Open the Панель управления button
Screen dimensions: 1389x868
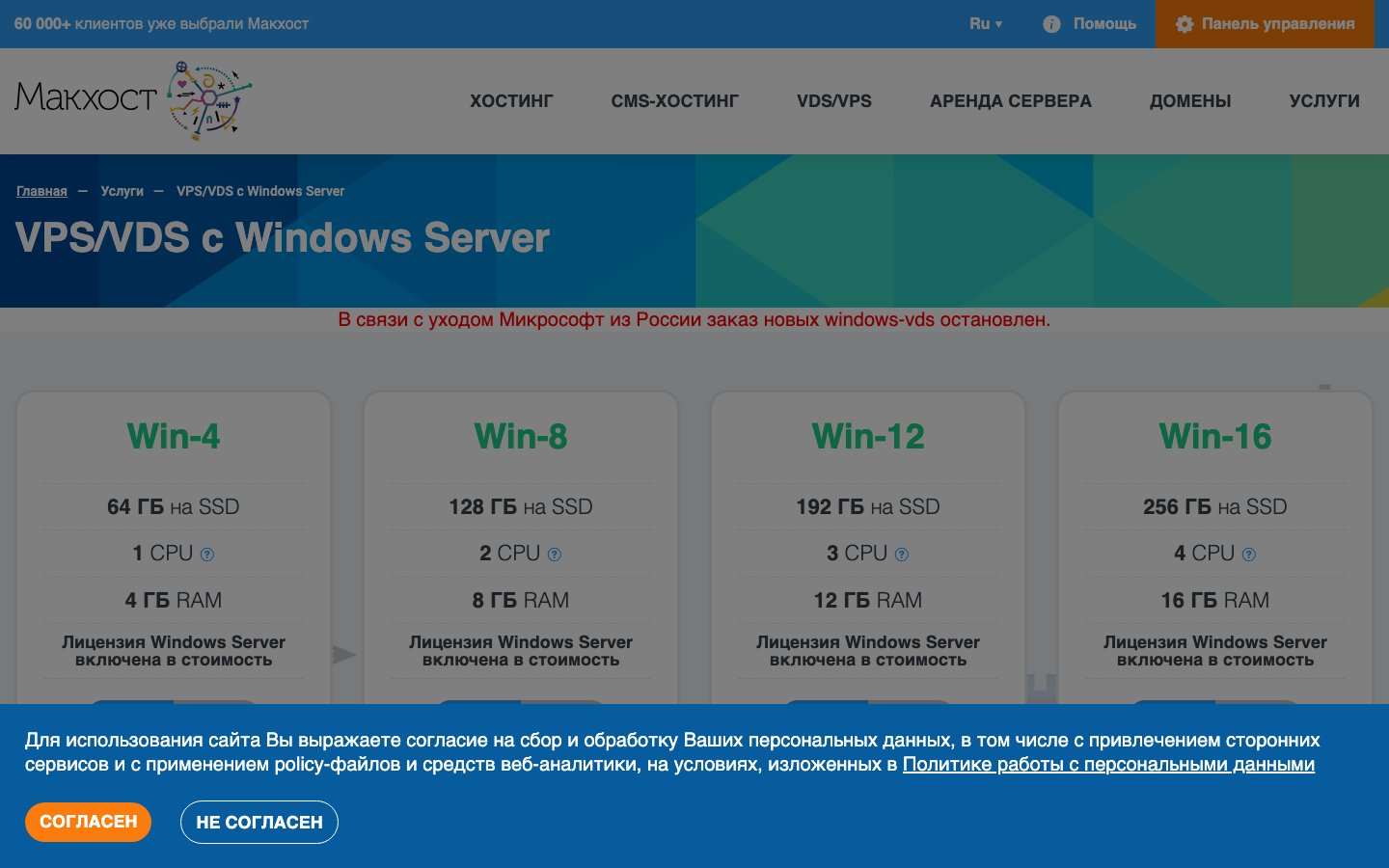(x=1264, y=24)
